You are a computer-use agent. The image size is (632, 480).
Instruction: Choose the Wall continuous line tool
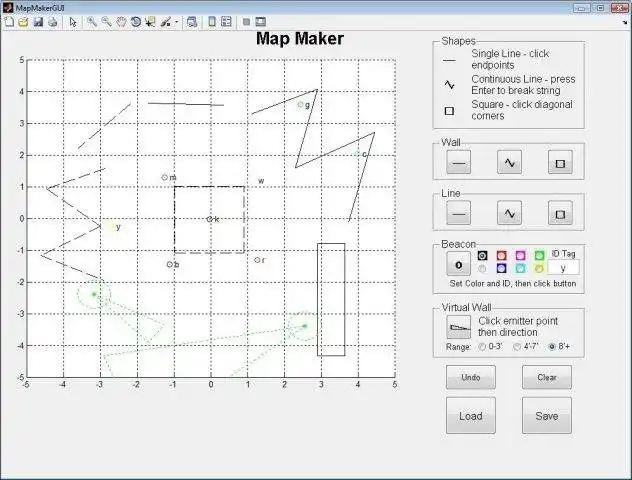pos(509,163)
